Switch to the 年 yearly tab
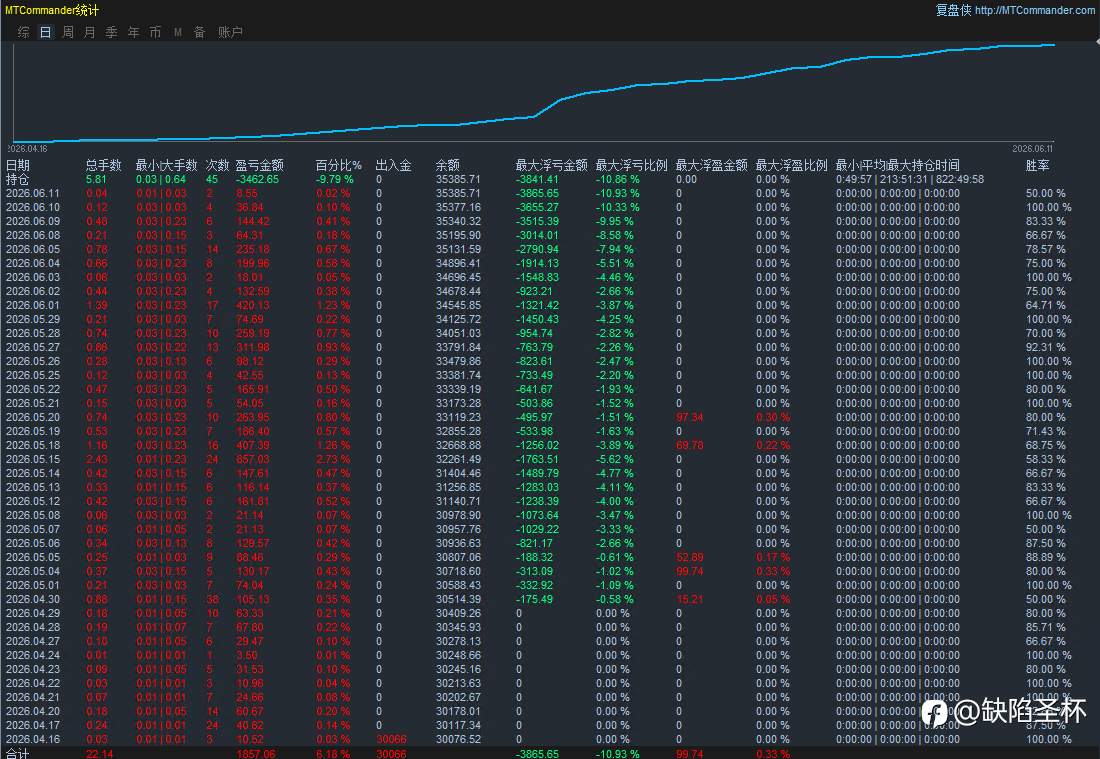 (133, 32)
